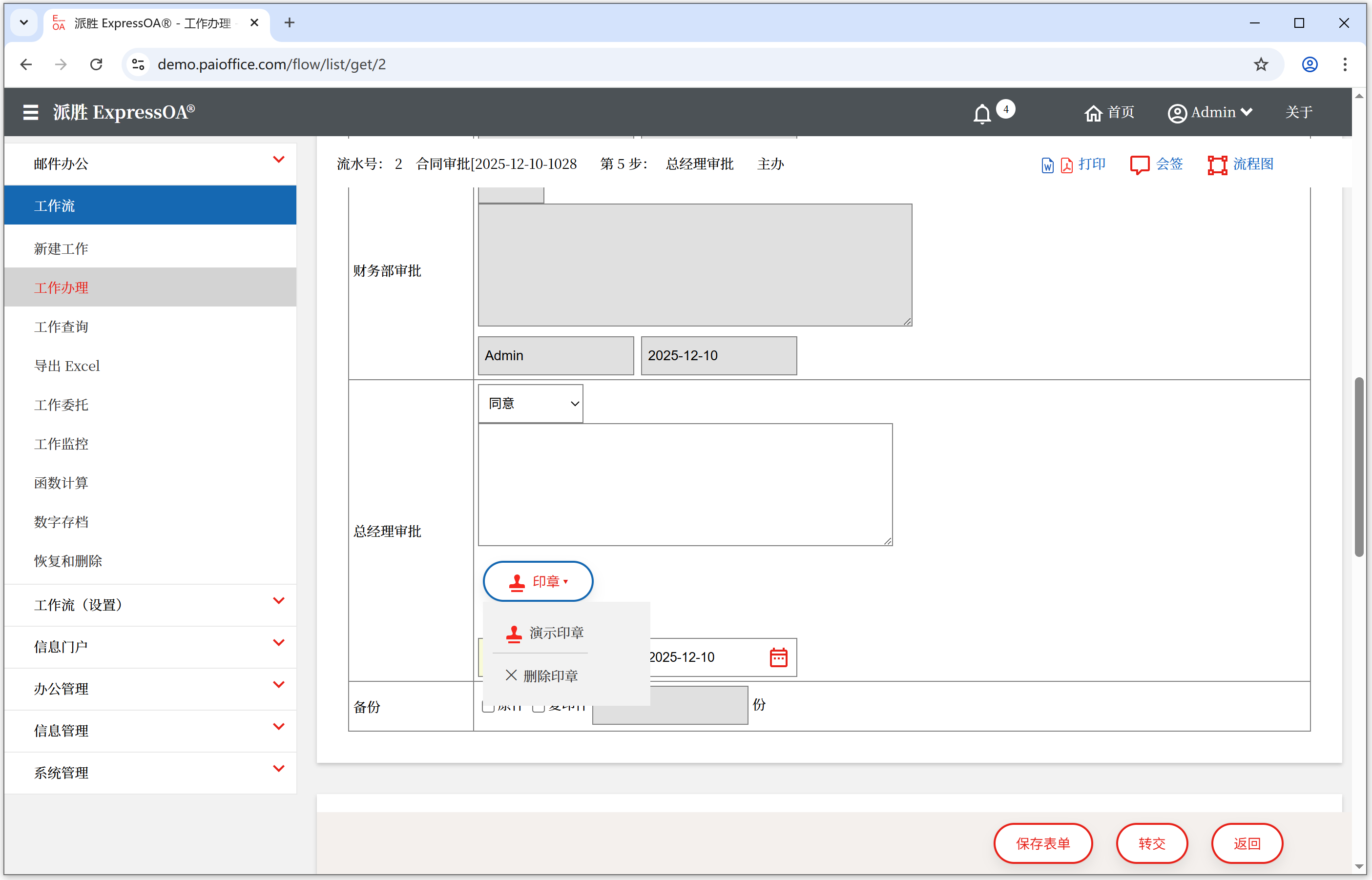Open the 会签 countersign comment icon

tap(1139, 164)
